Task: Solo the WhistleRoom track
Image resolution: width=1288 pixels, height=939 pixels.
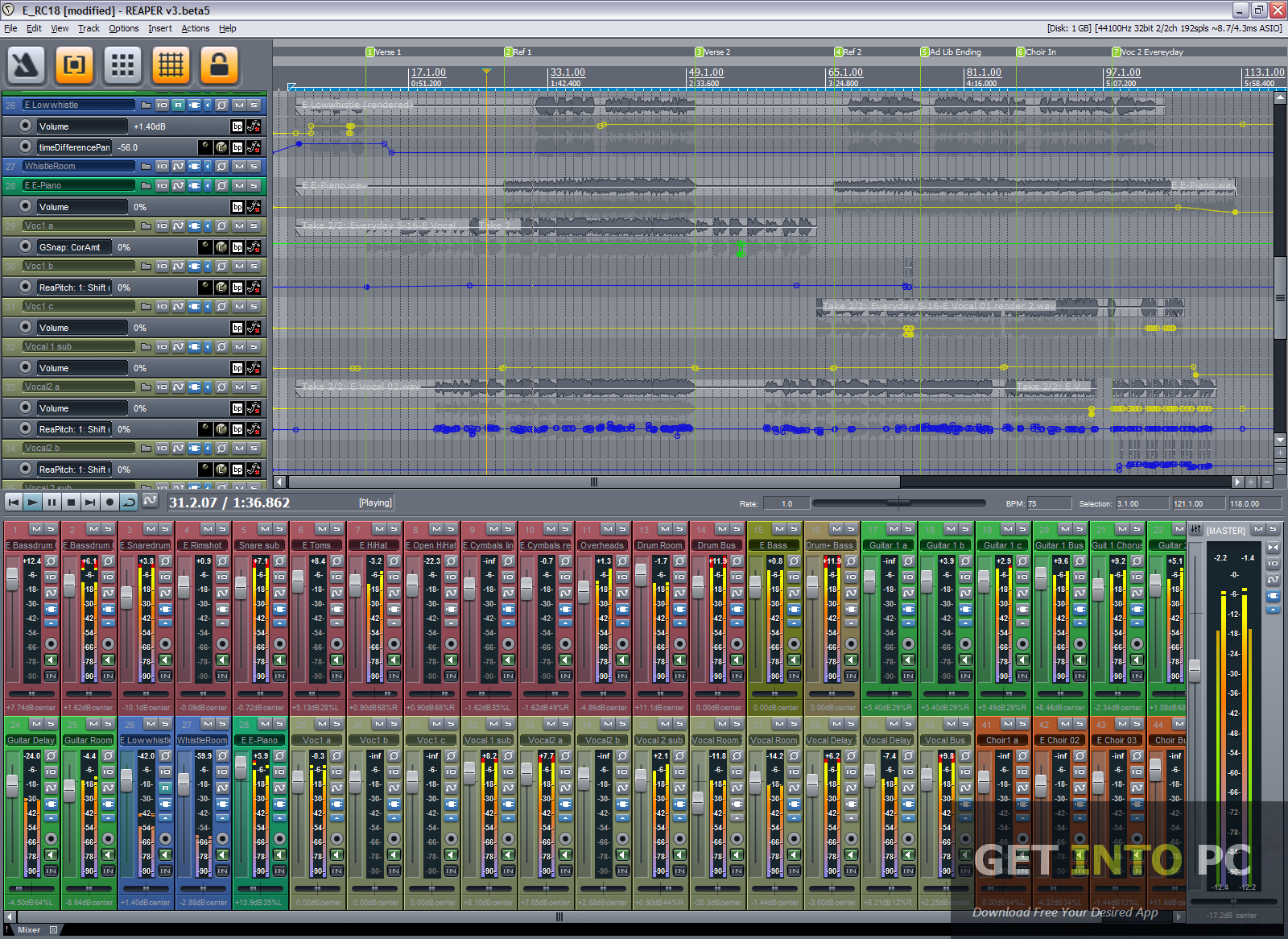Action: click(x=254, y=167)
